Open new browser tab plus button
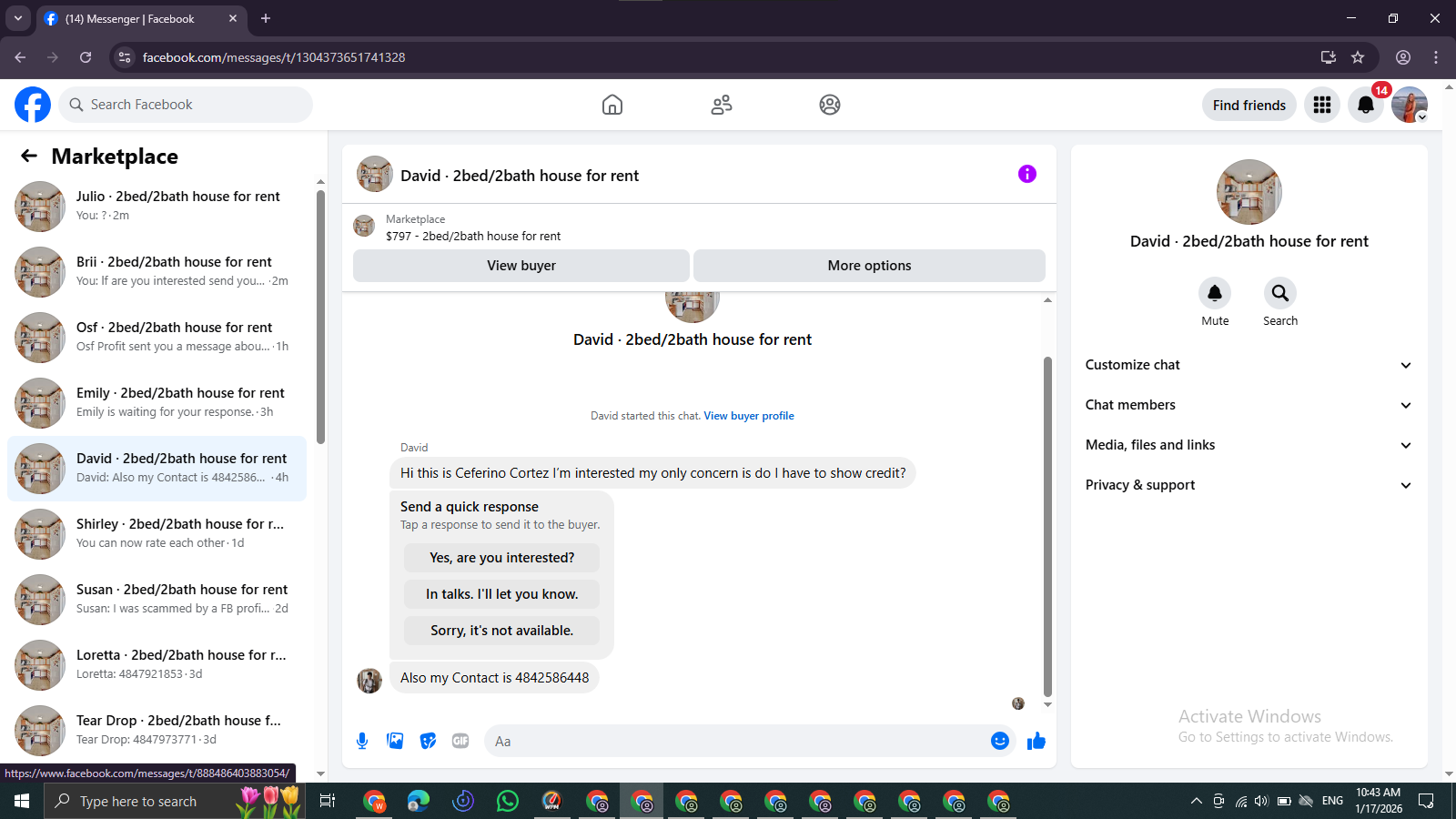The height and width of the screenshot is (819, 1456). [266, 18]
